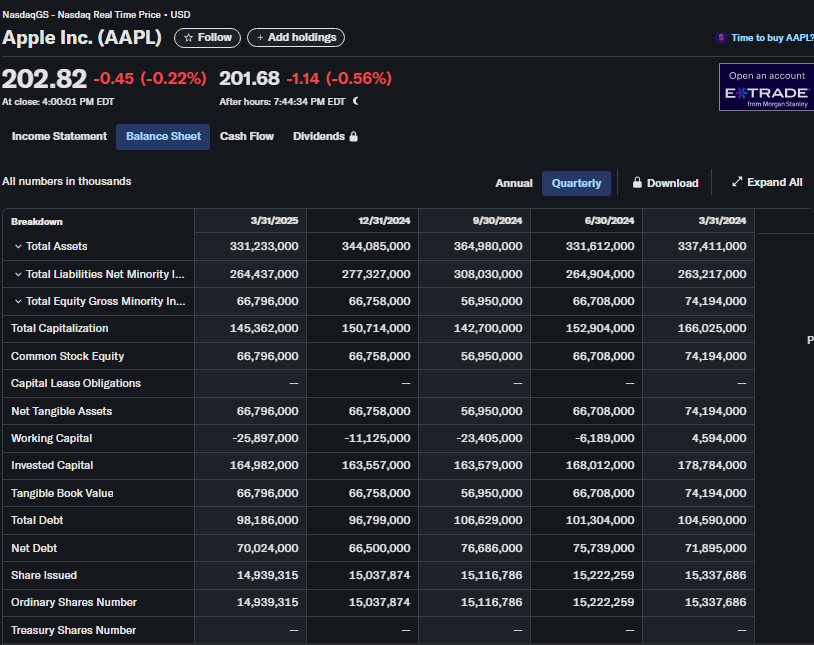
Task: Click the lock icon beside Dividends
Action: (x=354, y=137)
